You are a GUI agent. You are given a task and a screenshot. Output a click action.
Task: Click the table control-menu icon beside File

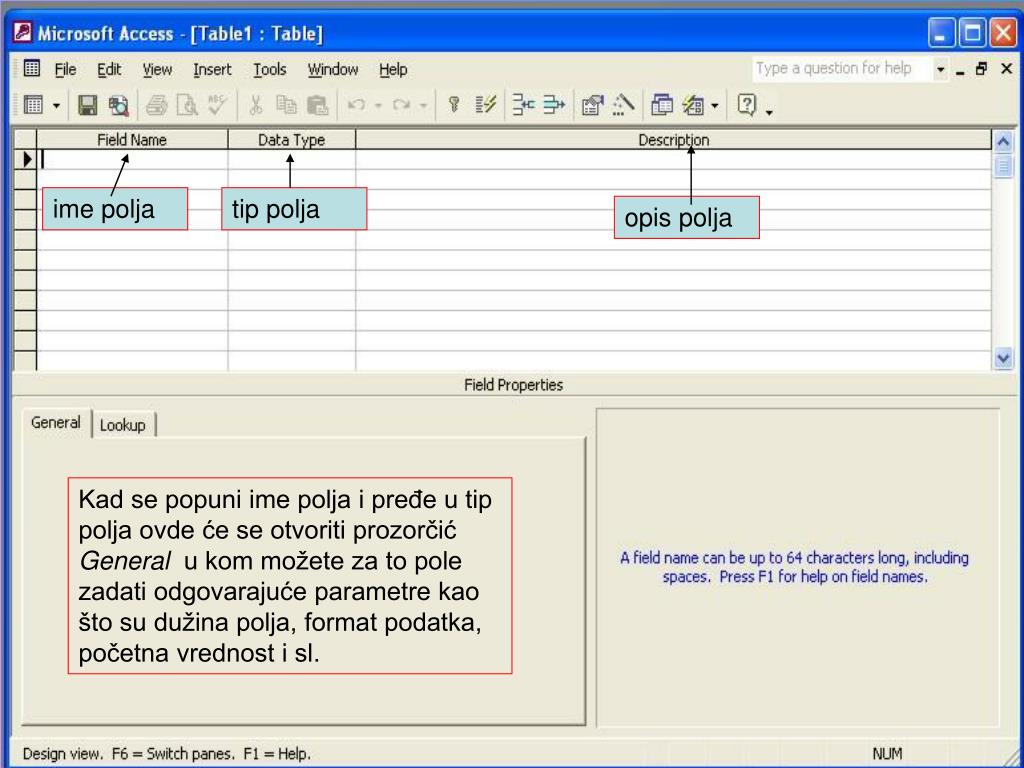[x=32, y=68]
